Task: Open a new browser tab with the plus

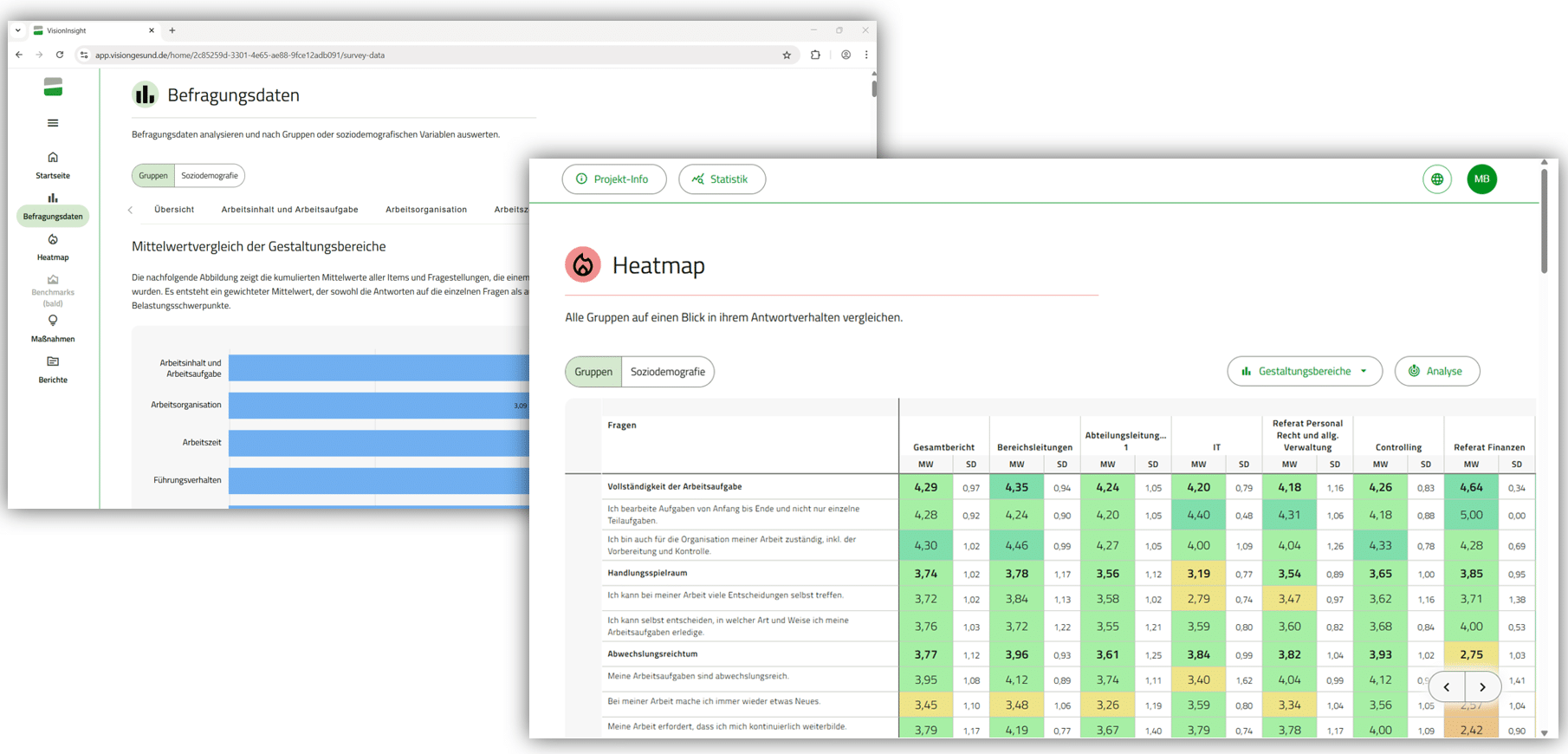Action: pyautogui.click(x=172, y=30)
